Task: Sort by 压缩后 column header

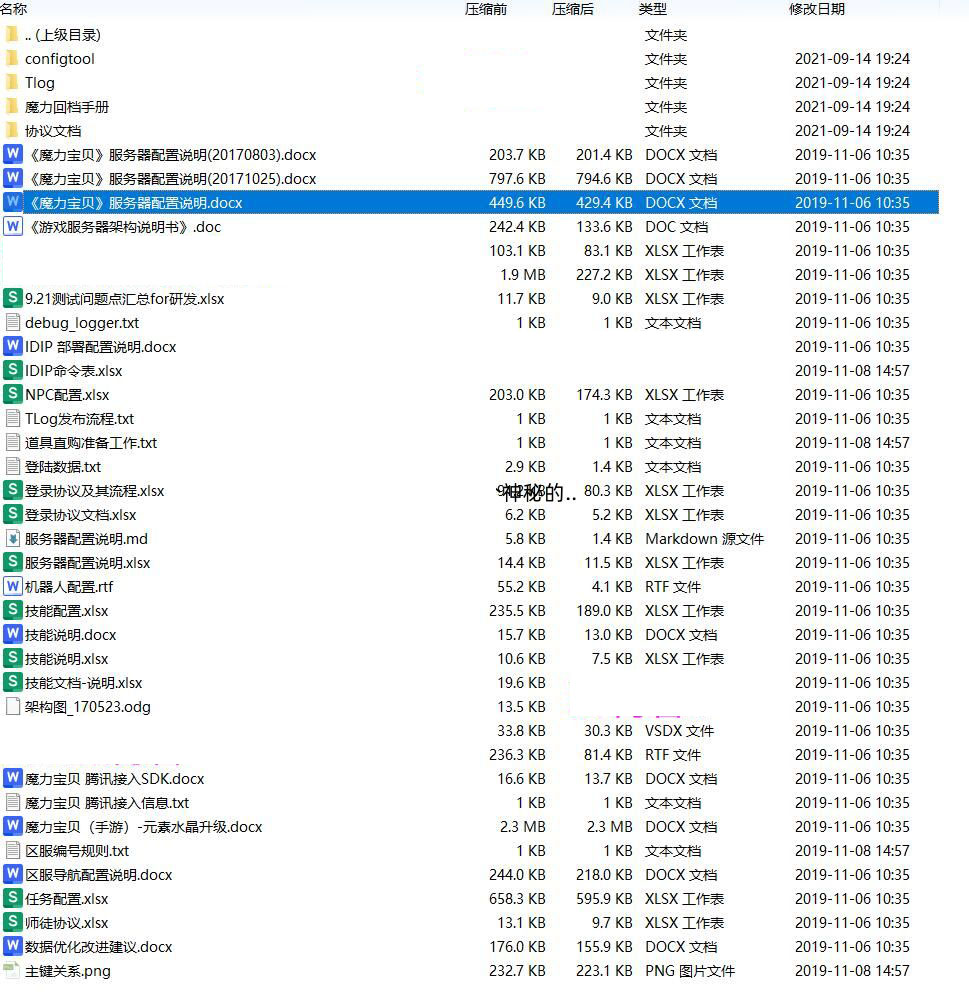Action: click(x=572, y=9)
